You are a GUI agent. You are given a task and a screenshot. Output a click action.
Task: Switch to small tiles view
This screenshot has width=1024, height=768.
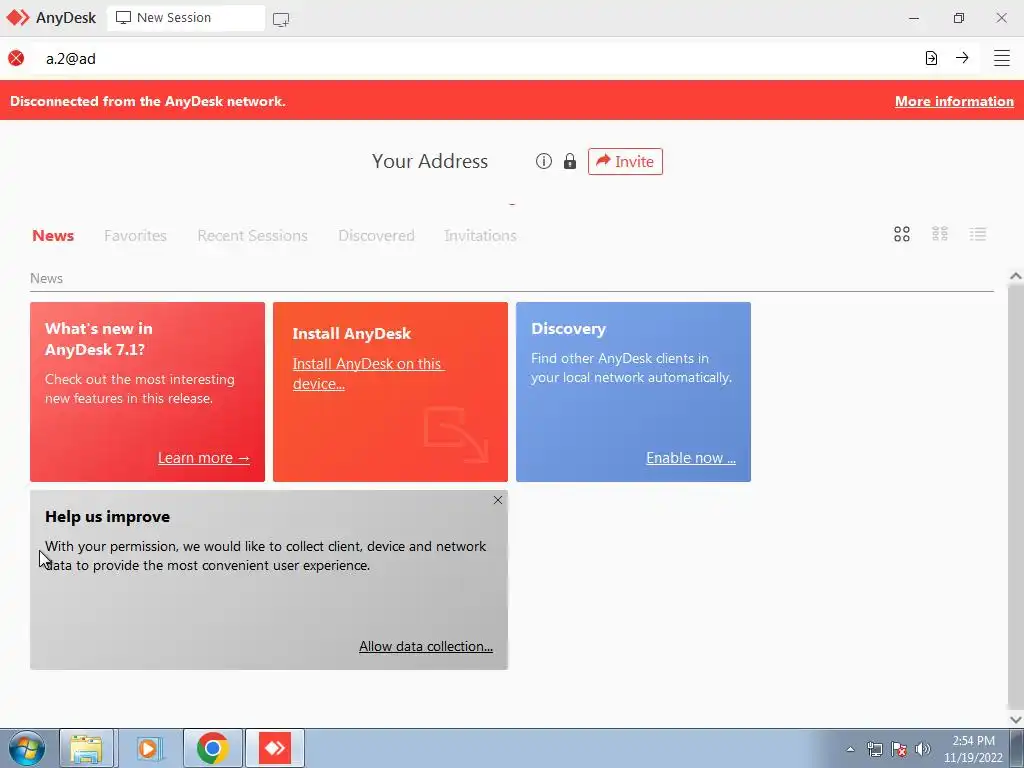coord(940,234)
